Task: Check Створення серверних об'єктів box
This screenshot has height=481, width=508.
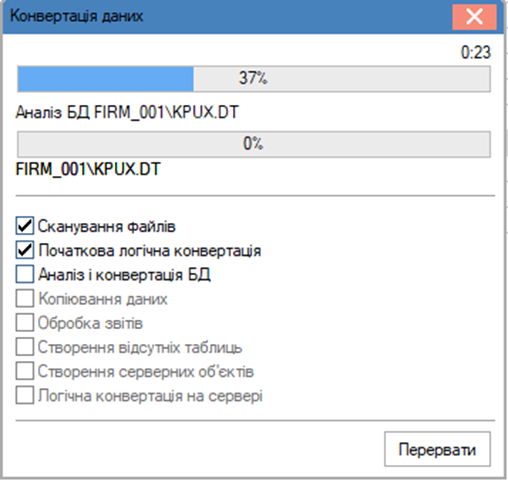Action: [25, 371]
